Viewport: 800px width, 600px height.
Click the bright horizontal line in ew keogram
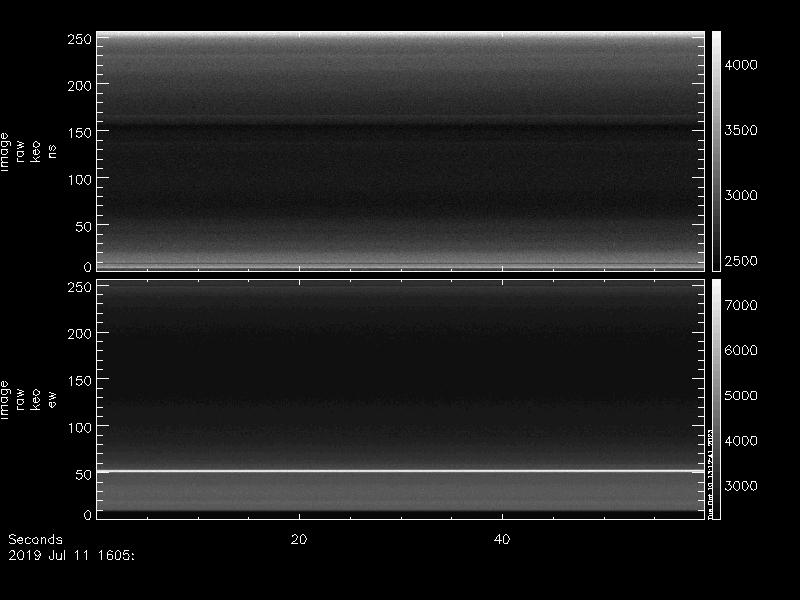click(x=401, y=471)
